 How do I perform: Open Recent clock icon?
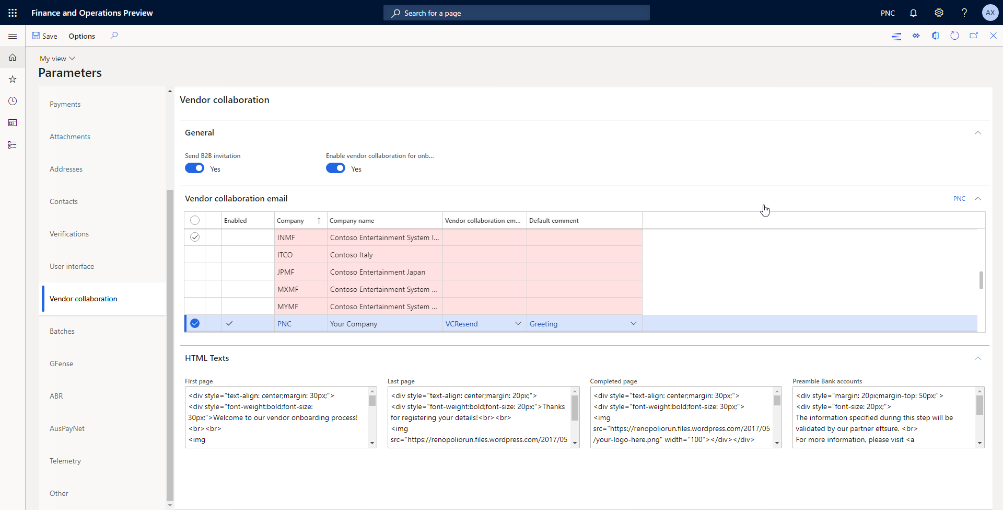12,101
